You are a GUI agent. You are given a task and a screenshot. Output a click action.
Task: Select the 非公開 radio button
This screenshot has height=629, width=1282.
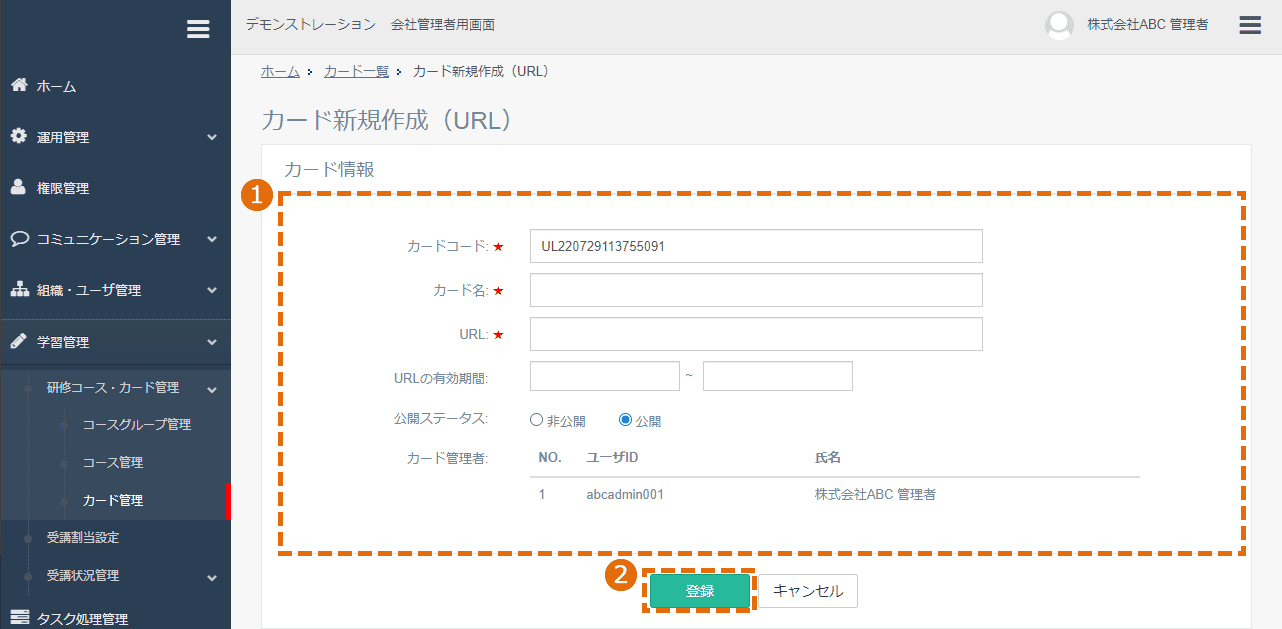[x=536, y=420]
